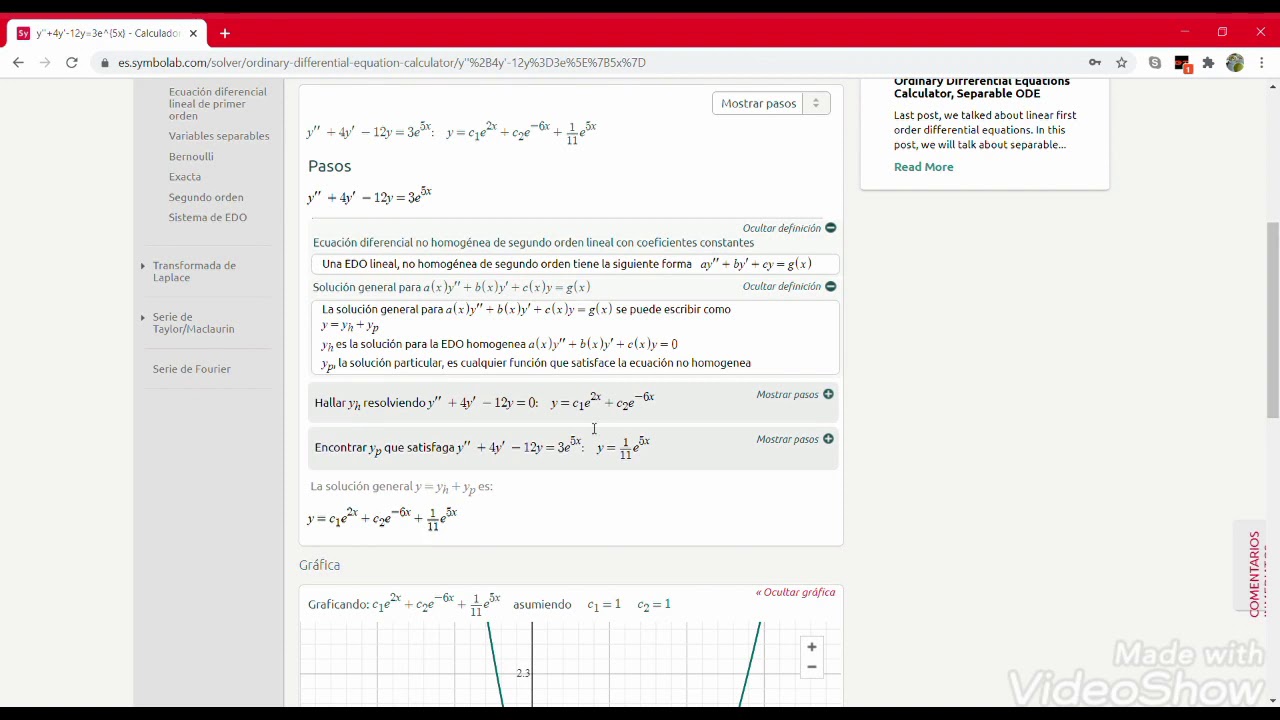Click the page vertical scrollbar

point(1272,320)
